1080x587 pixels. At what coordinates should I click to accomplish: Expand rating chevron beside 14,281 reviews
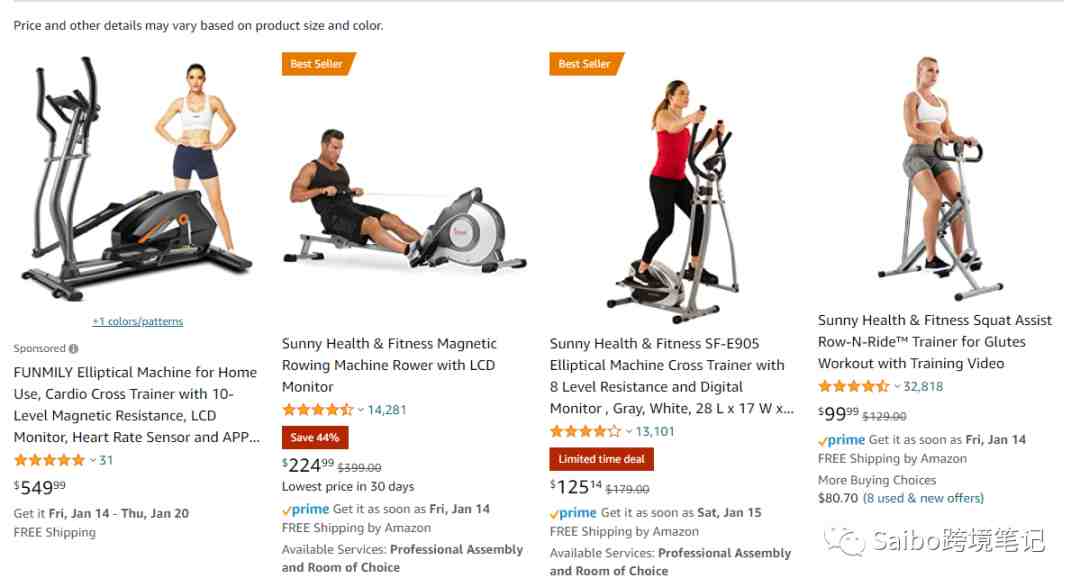pos(360,410)
